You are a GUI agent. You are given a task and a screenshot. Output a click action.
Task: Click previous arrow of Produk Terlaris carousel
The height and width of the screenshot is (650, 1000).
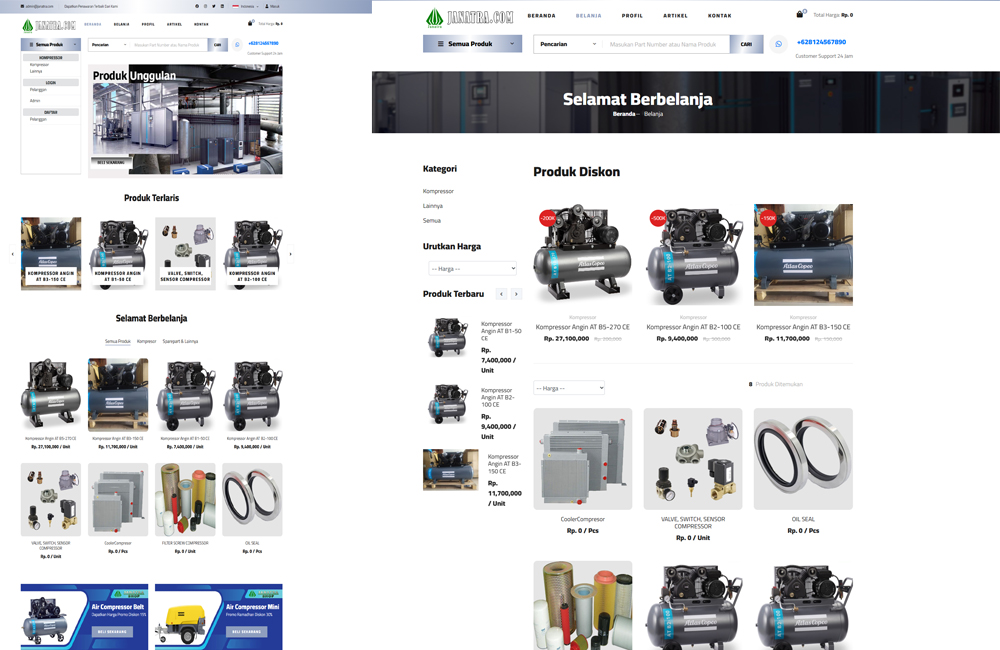12,254
